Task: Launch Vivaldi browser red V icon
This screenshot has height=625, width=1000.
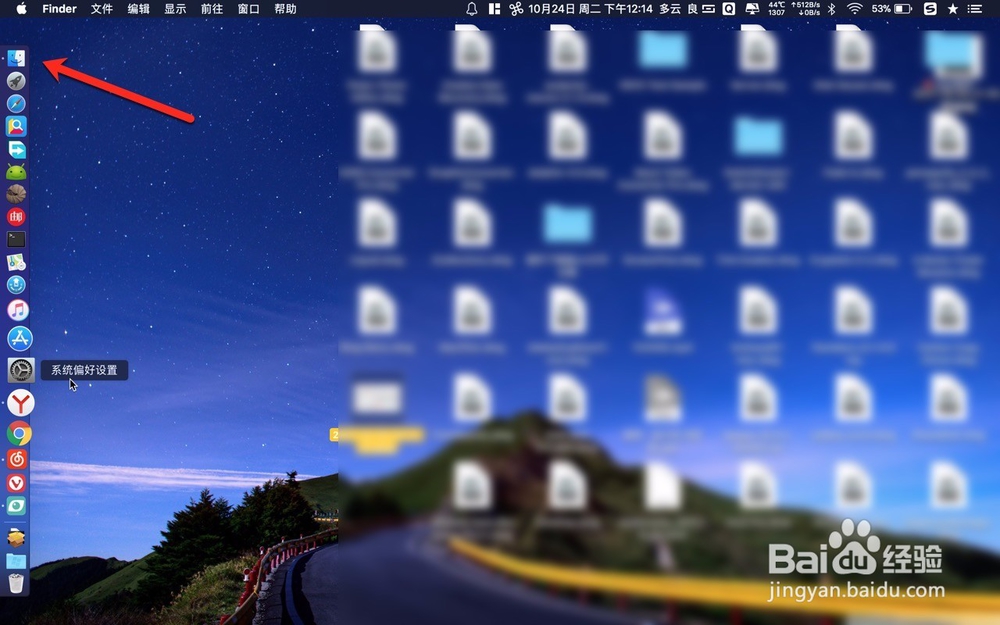Action: (x=16, y=483)
